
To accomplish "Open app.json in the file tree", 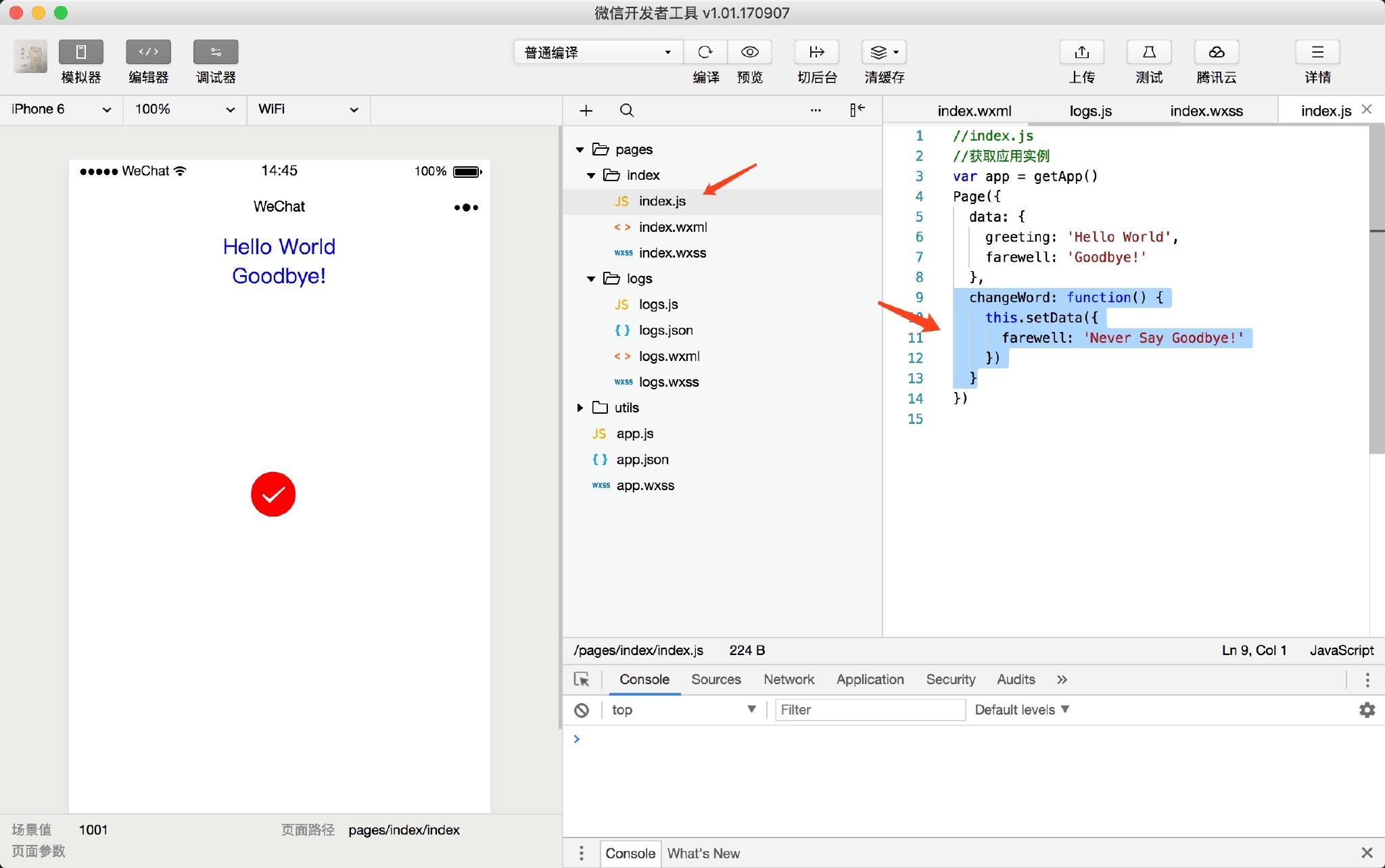I will coord(642,460).
